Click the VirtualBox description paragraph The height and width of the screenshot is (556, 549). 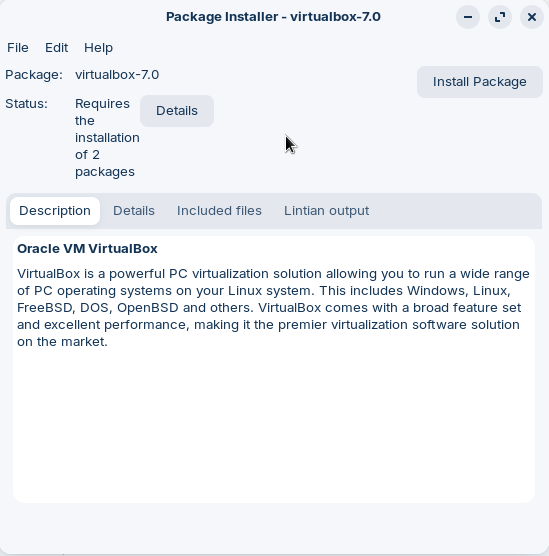tap(273, 307)
